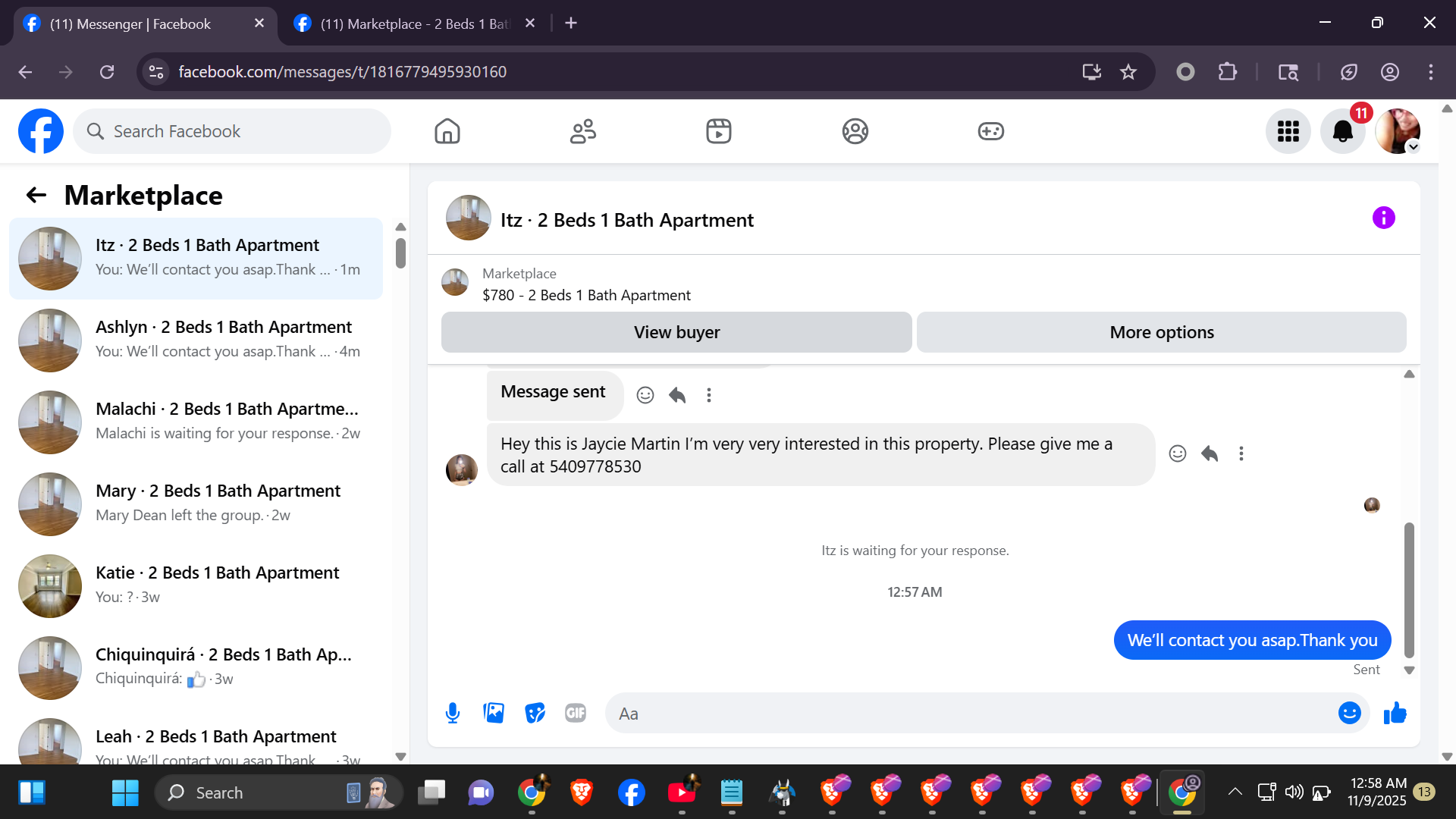This screenshot has height=819, width=1456.
Task: Open the GIF picker
Action: pos(576,713)
